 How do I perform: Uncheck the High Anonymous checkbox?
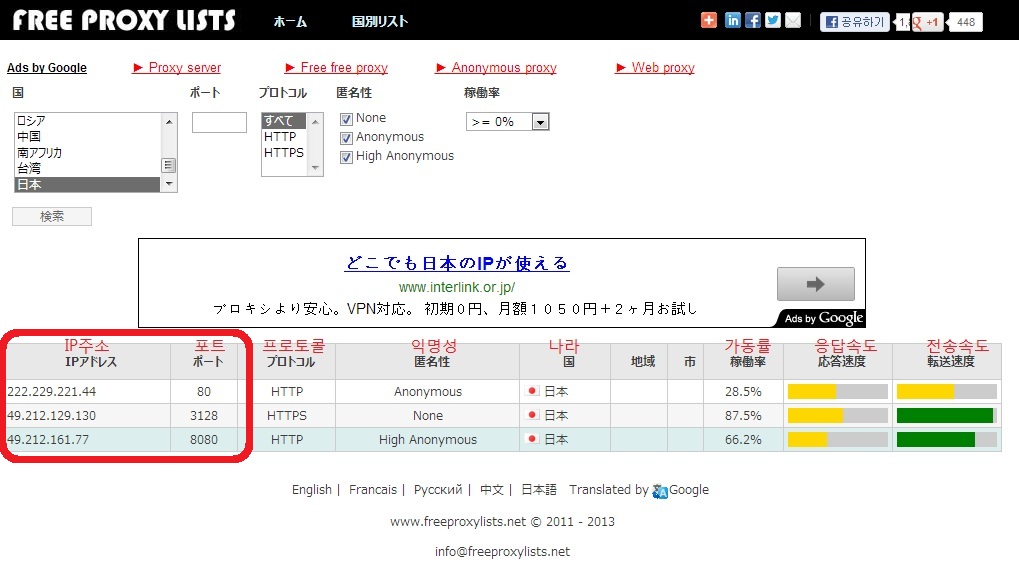point(346,157)
